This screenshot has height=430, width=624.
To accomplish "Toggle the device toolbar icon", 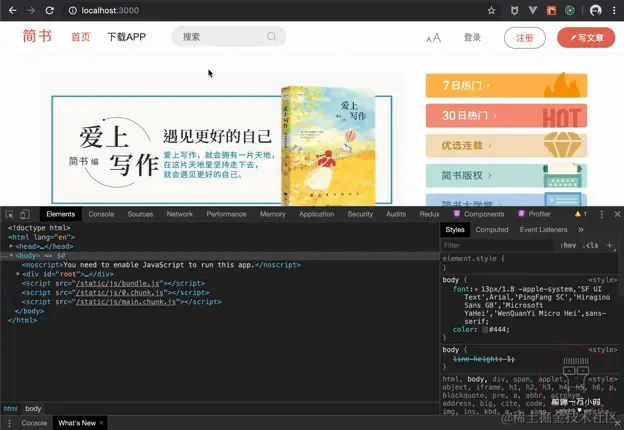I will click(x=25, y=214).
